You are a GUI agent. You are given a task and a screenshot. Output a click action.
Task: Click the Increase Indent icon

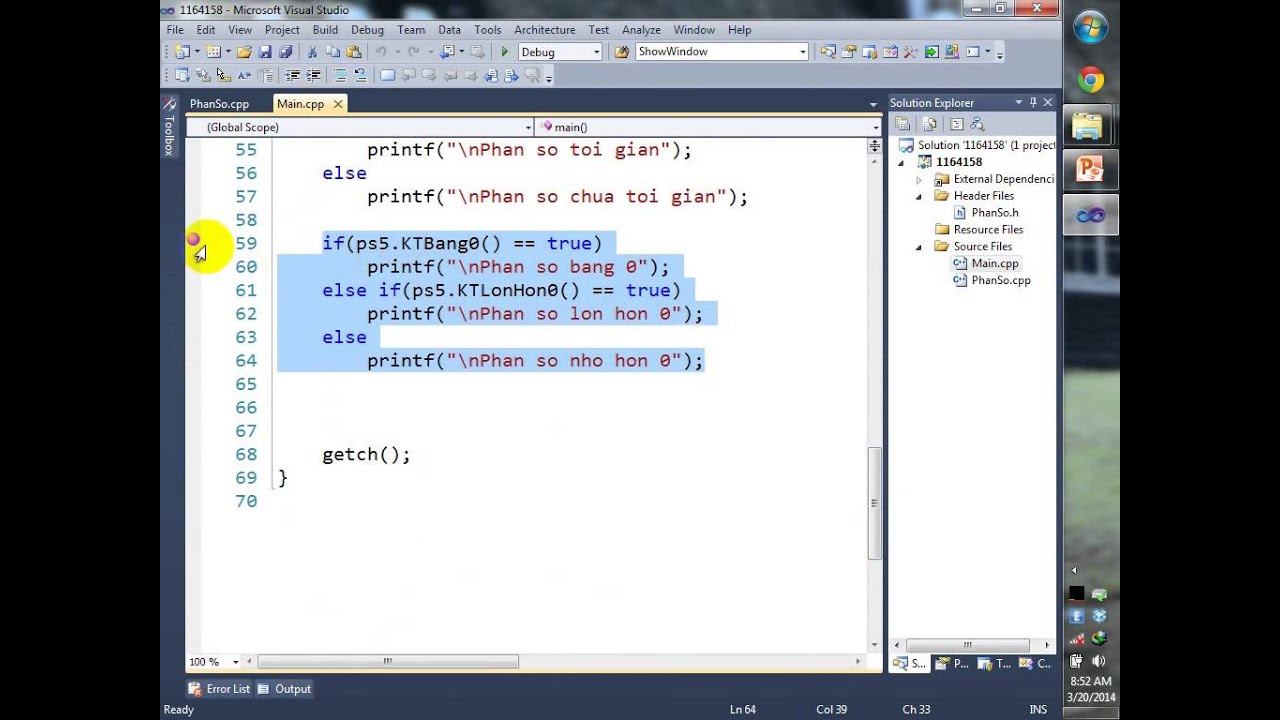313,75
